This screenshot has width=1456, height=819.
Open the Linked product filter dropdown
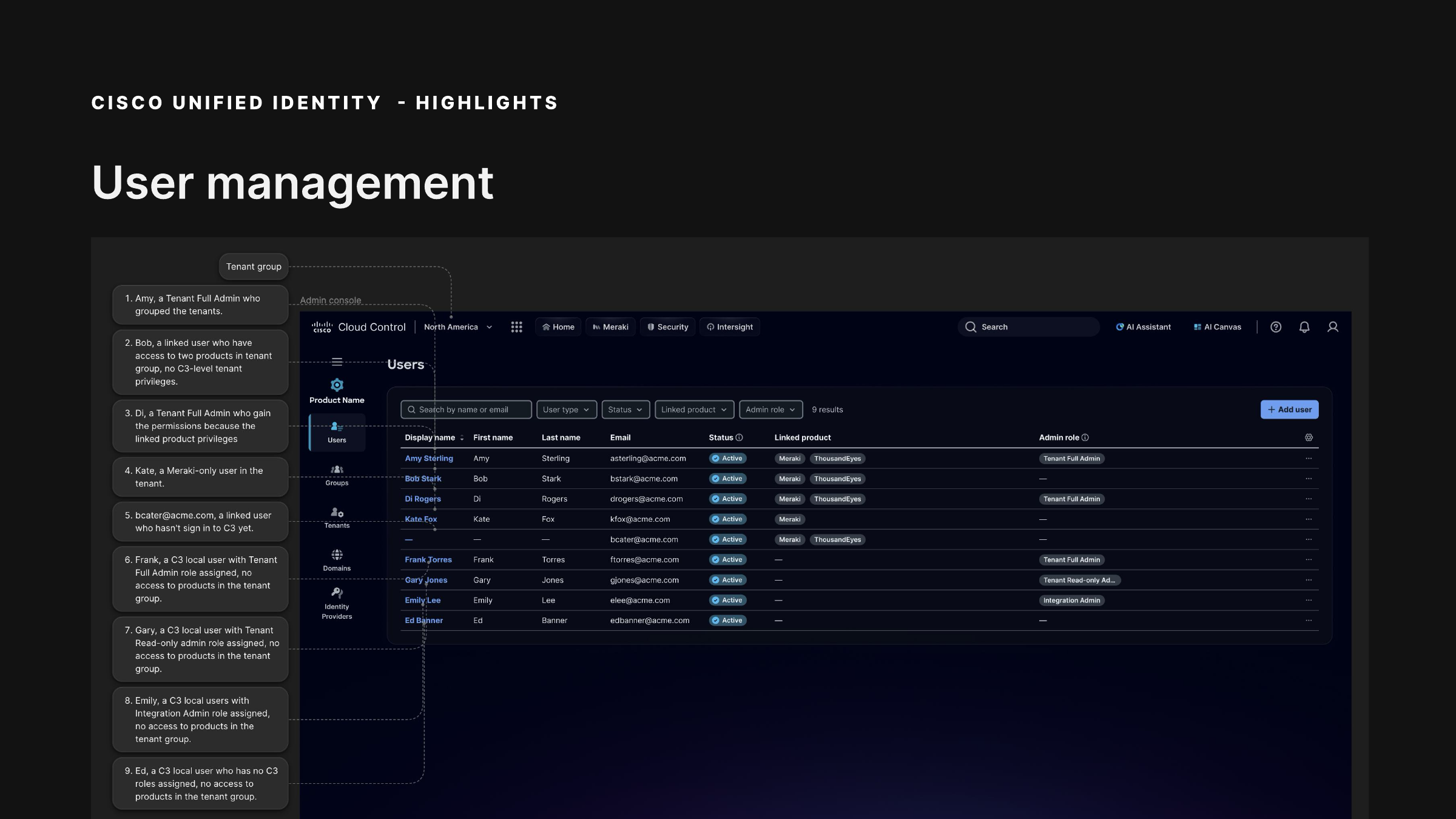(x=694, y=409)
